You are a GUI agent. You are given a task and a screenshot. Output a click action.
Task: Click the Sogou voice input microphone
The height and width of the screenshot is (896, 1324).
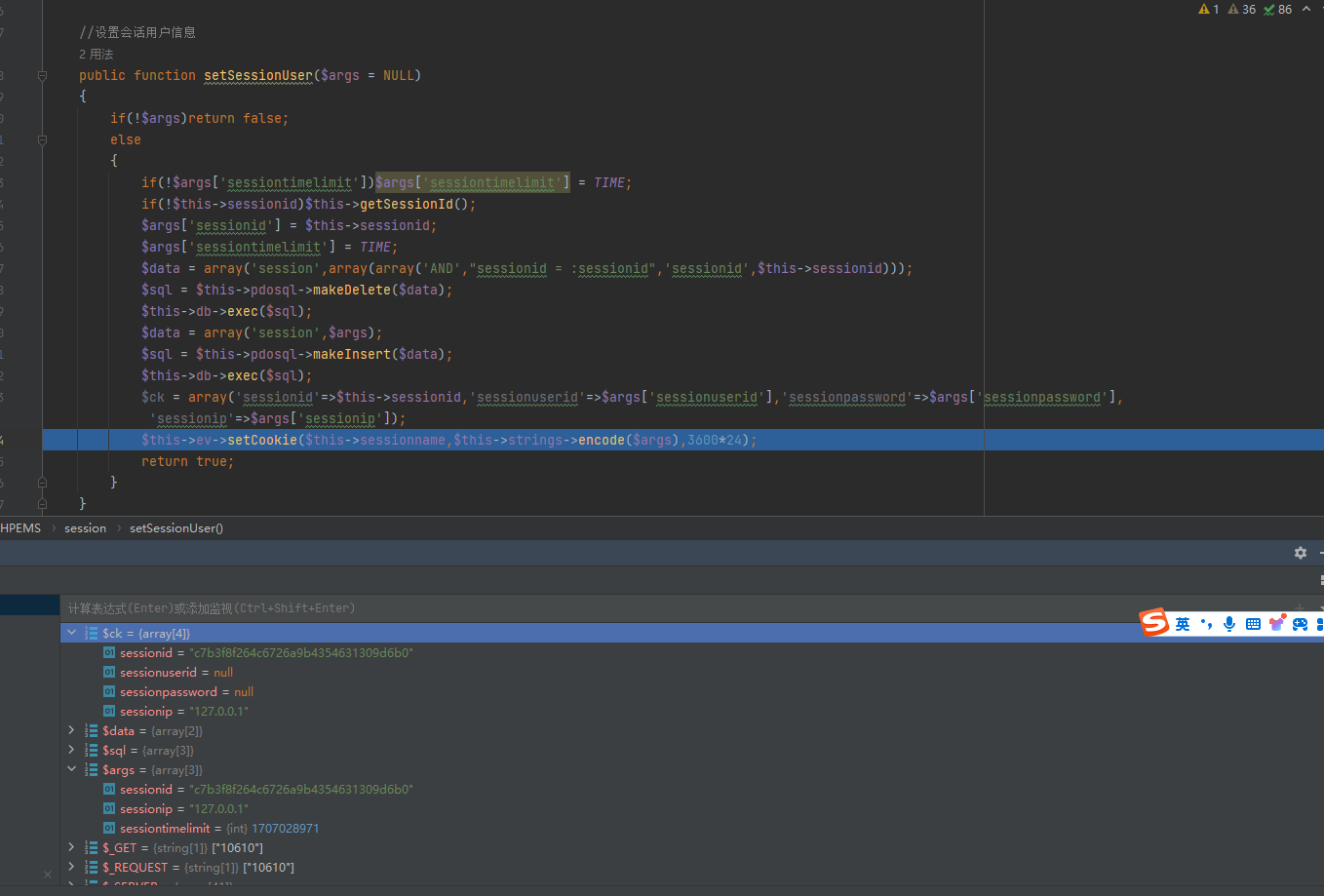point(1229,624)
